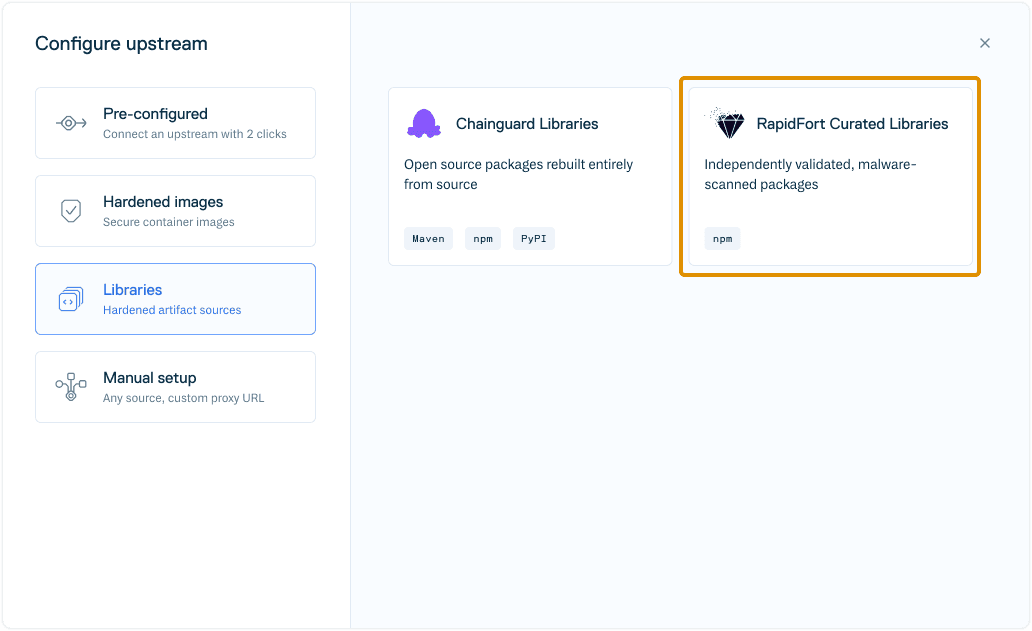Click the Pre-configured upstream connector icon

tap(71, 123)
